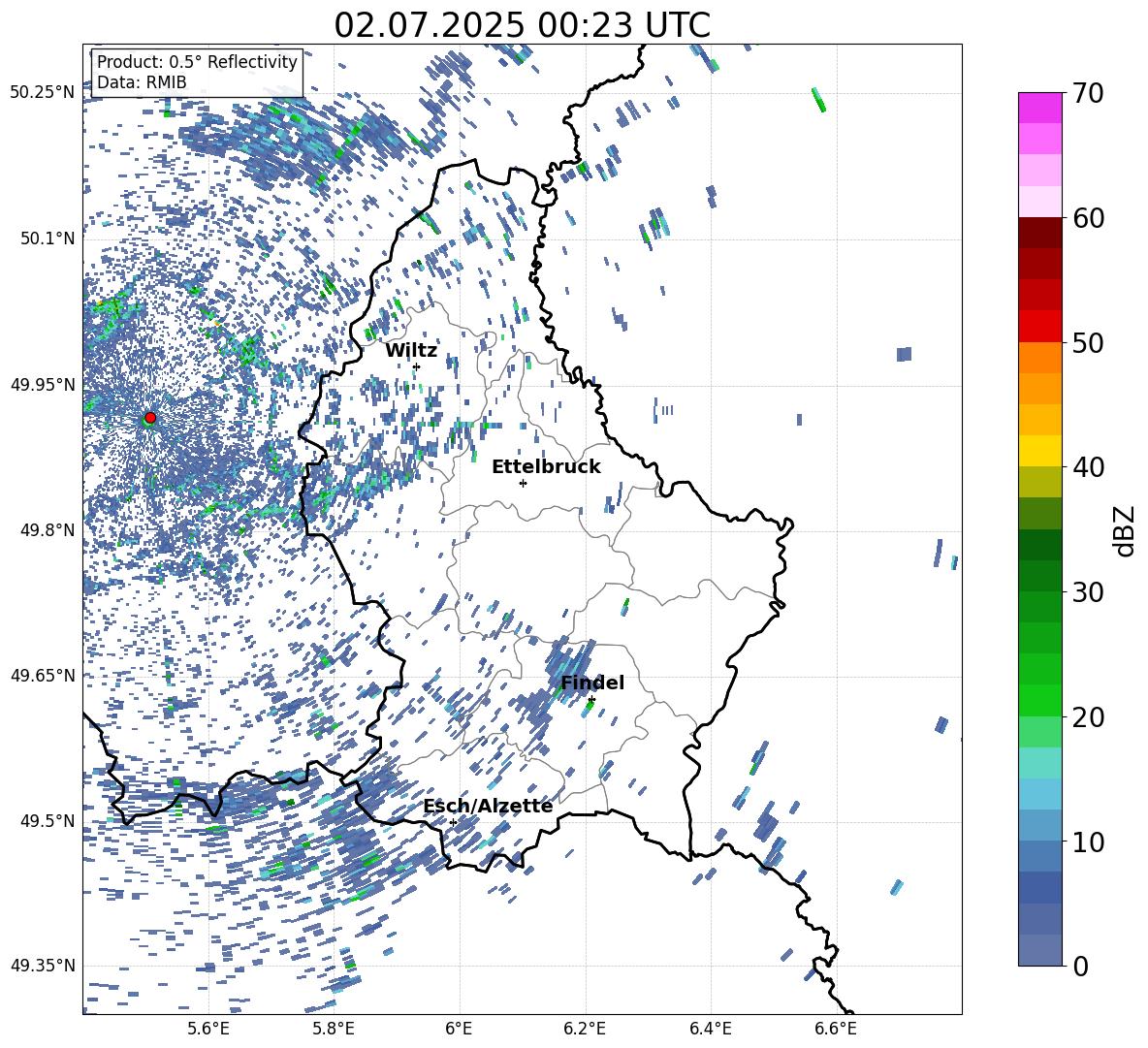Click the 6.2°E longitude label
Screen dimensions: 1148x1048
[x=585, y=1029]
